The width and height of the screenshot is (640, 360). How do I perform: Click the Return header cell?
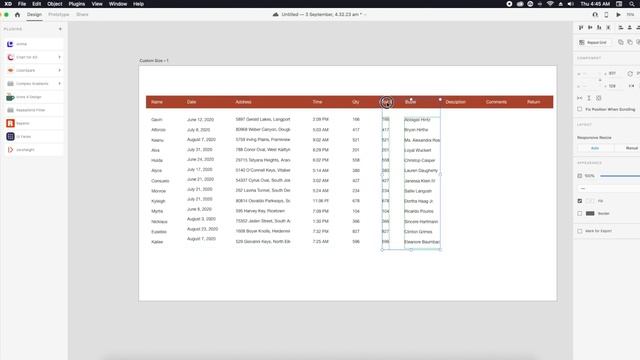coord(533,102)
